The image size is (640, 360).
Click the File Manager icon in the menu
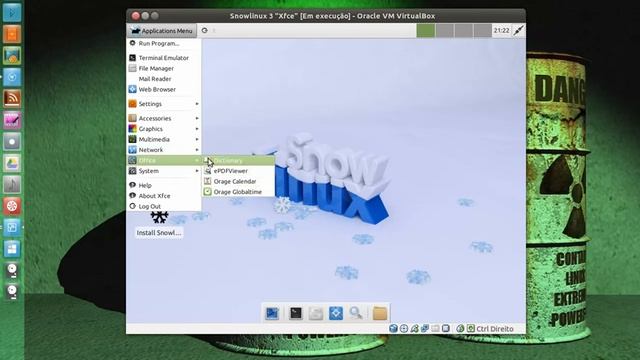pos(132,68)
